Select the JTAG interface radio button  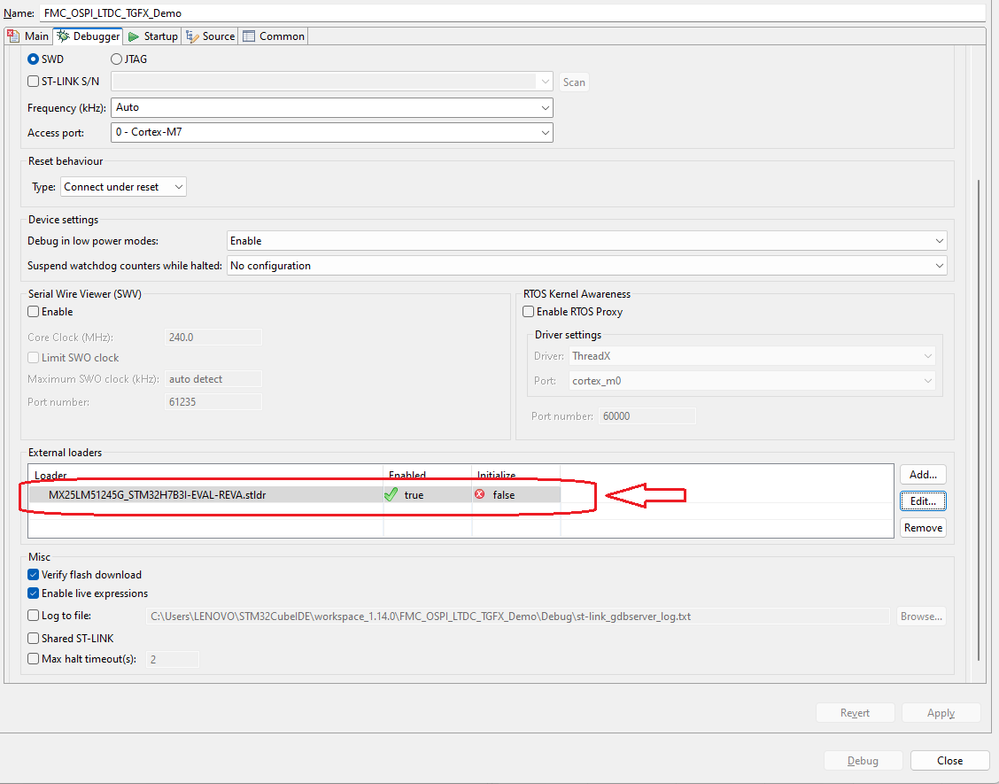(x=116, y=59)
